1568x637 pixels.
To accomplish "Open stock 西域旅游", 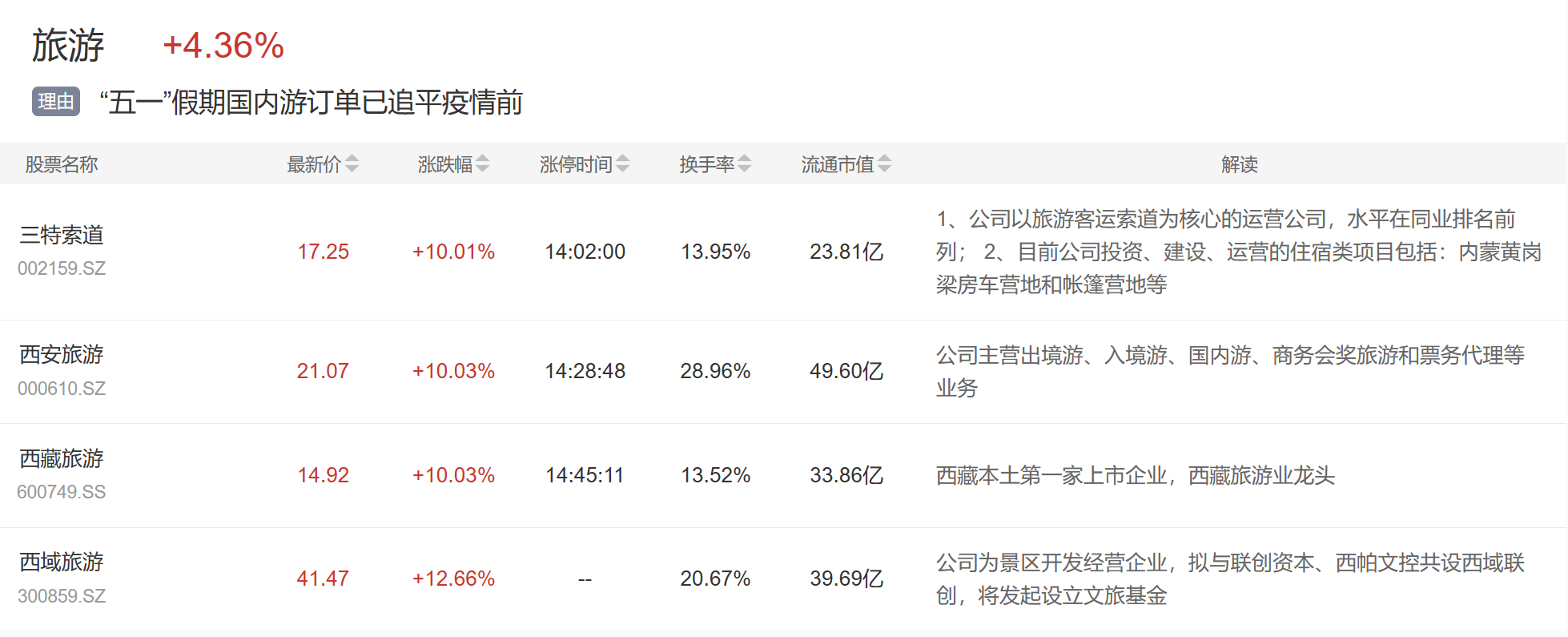I will (62, 562).
